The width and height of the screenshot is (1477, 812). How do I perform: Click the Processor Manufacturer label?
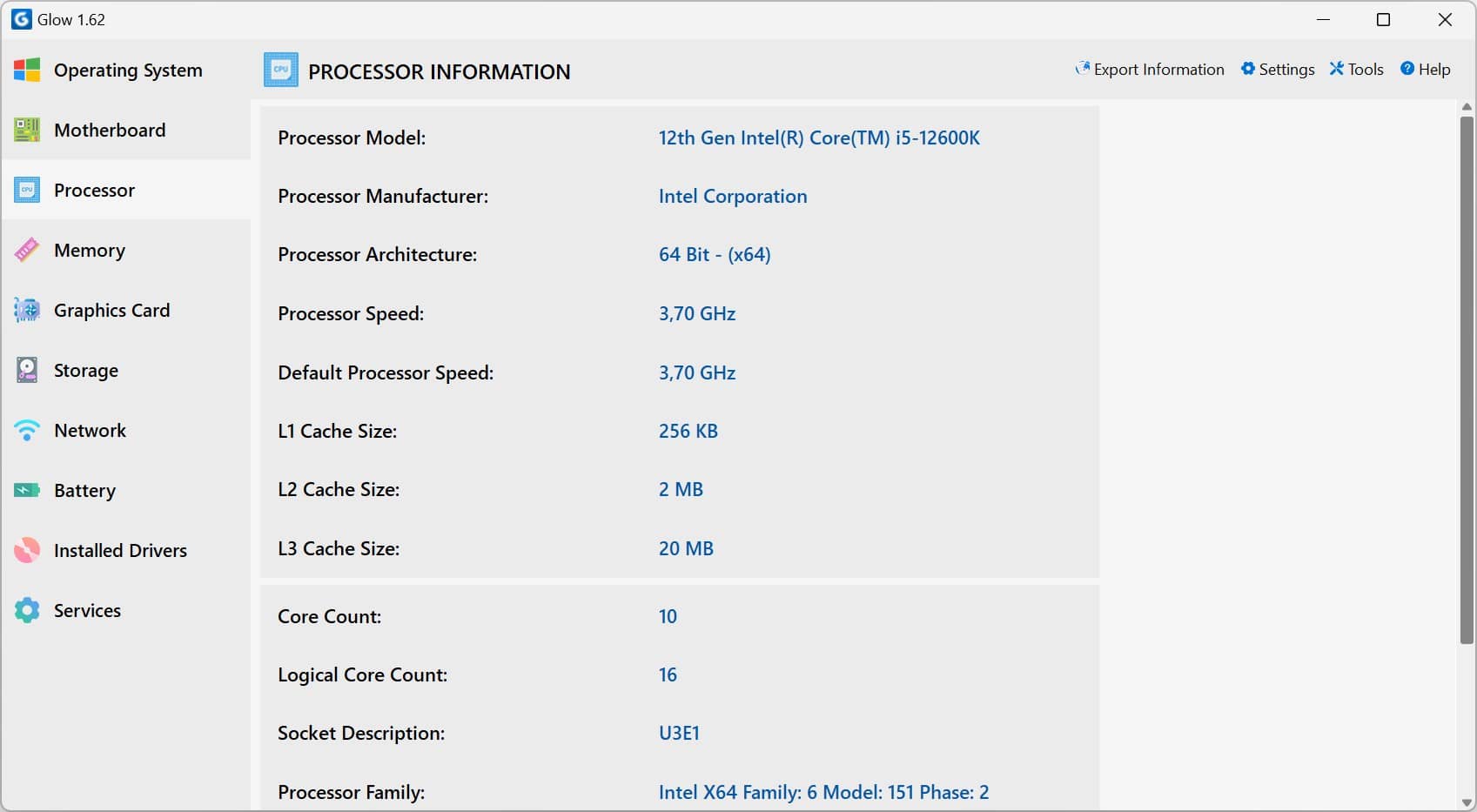pos(383,197)
